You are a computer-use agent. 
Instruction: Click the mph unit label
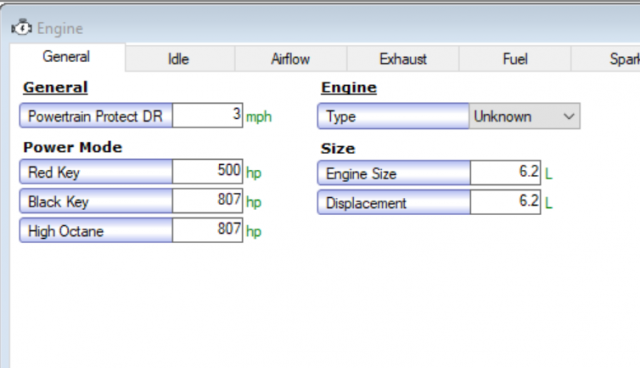[259, 117]
